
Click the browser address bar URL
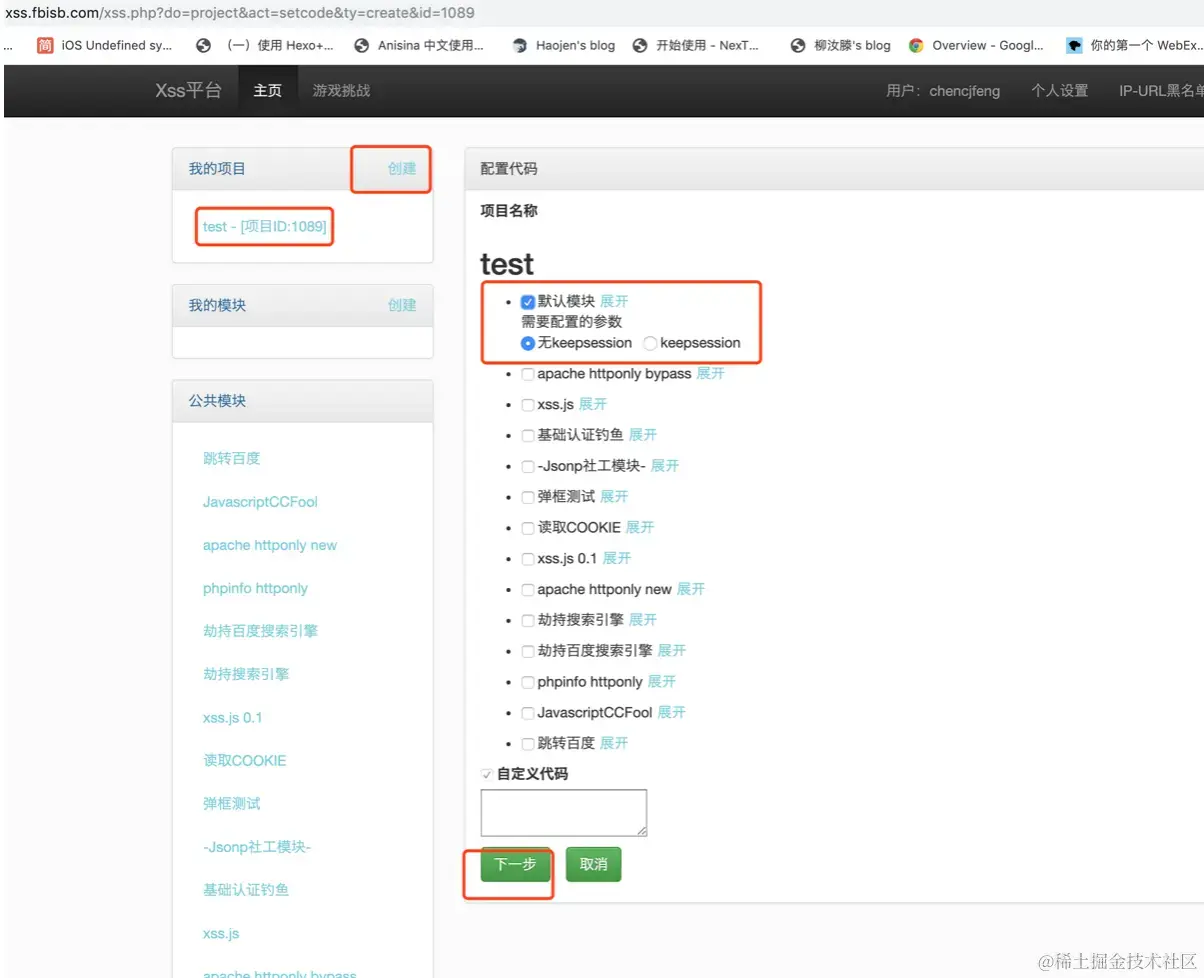240,13
